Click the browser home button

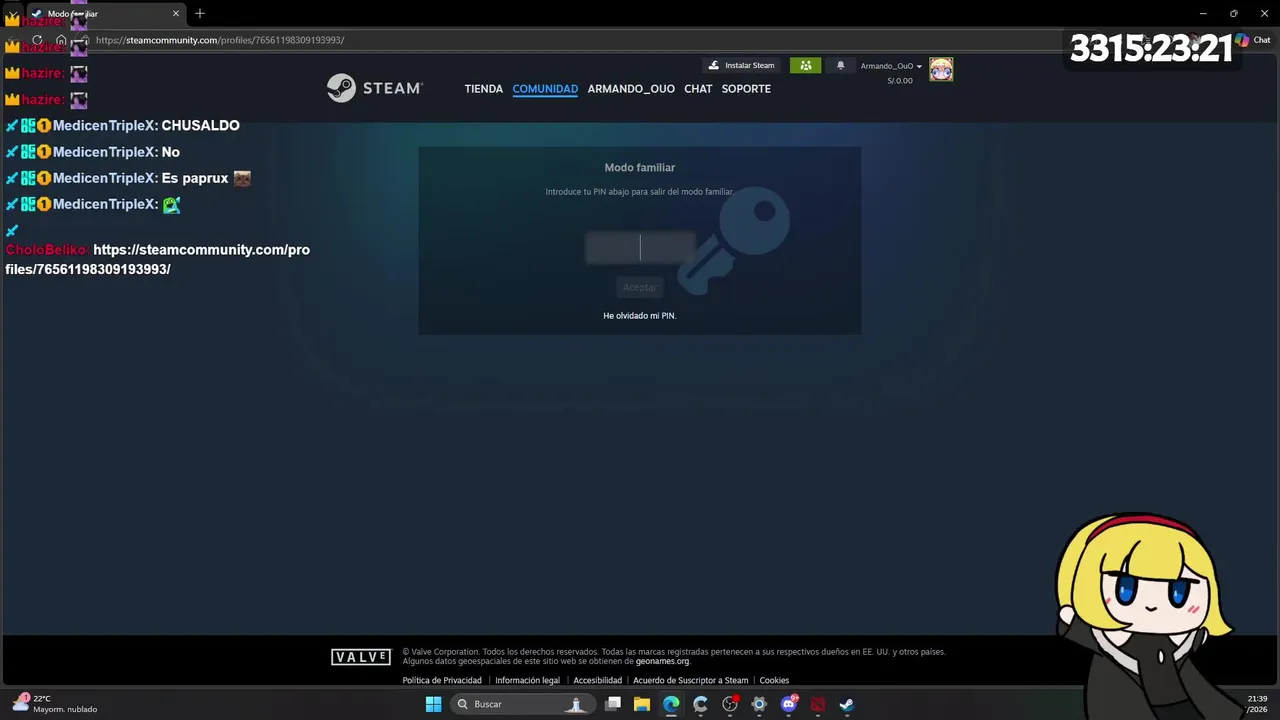click(61, 40)
